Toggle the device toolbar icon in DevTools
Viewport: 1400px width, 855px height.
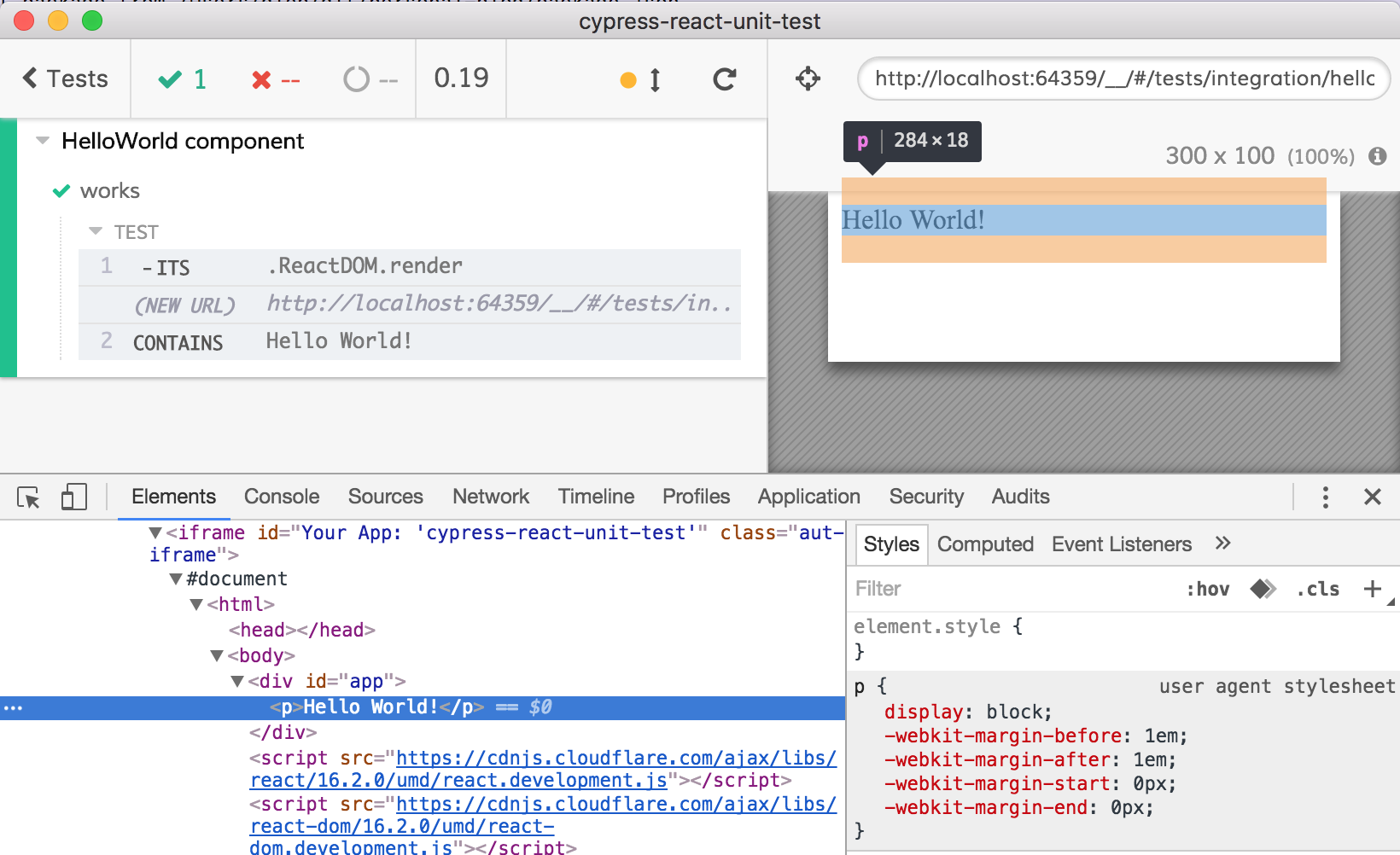tap(73, 497)
